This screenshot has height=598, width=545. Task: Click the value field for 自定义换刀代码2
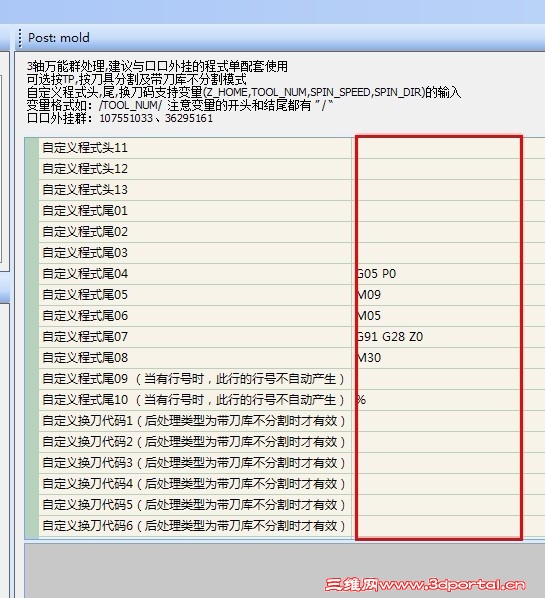coord(449,442)
